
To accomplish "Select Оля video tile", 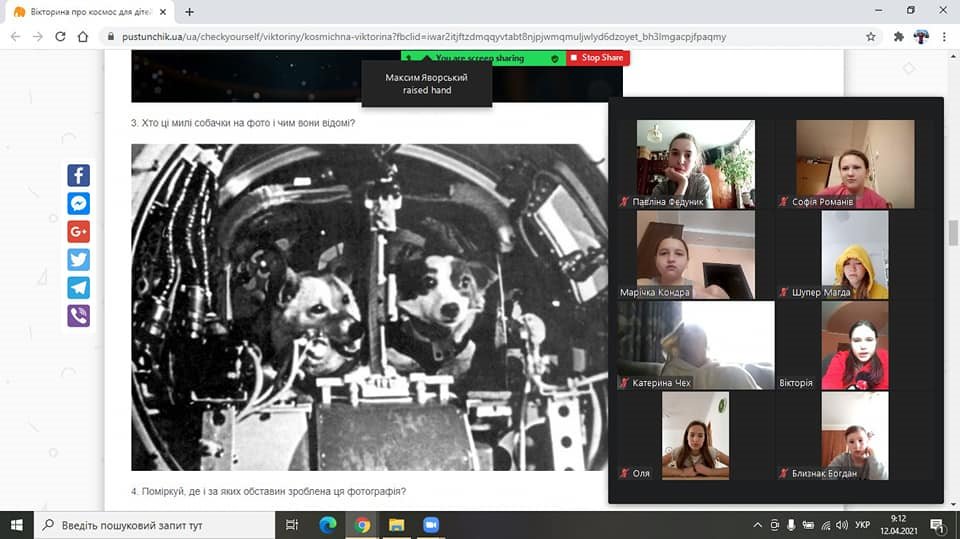I will [696, 435].
